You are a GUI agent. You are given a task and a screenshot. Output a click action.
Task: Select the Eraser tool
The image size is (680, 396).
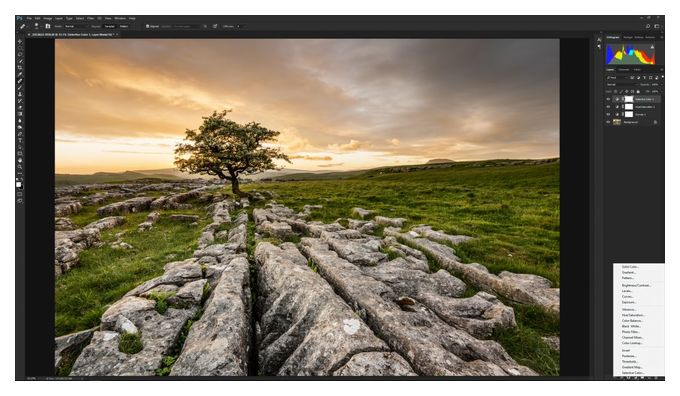coord(20,107)
